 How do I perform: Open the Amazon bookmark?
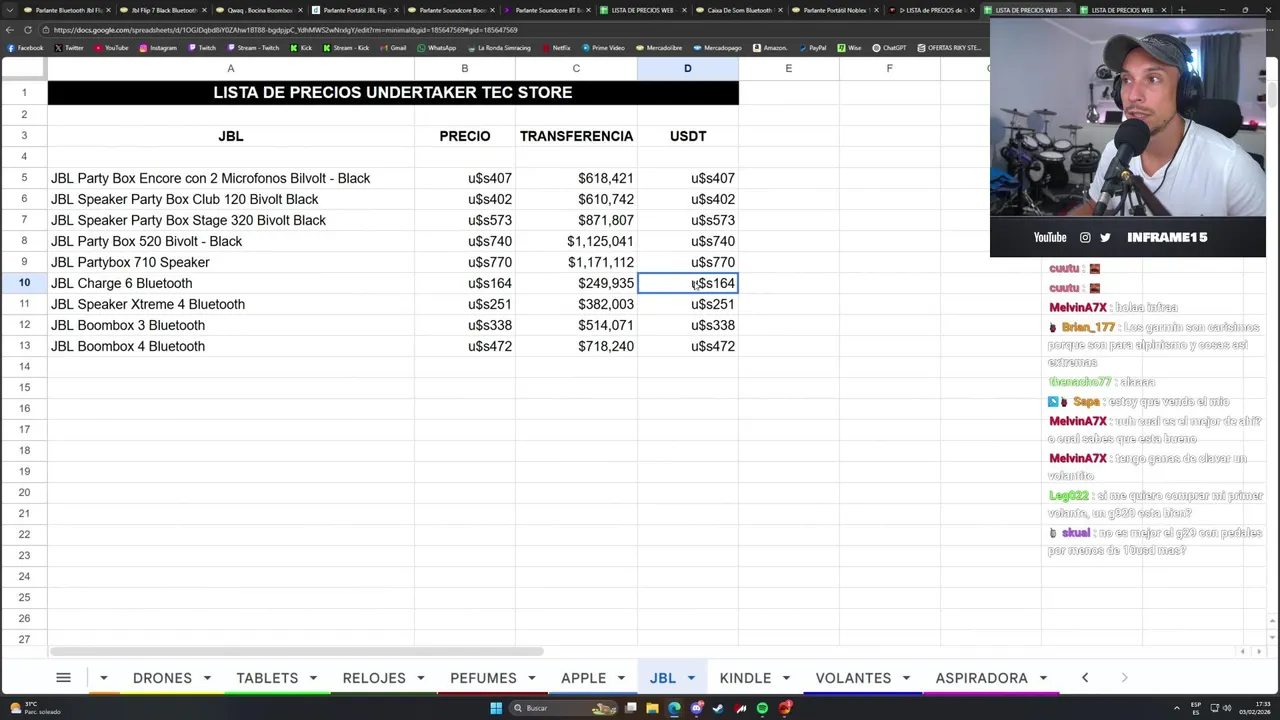pyautogui.click(x=769, y=48)
